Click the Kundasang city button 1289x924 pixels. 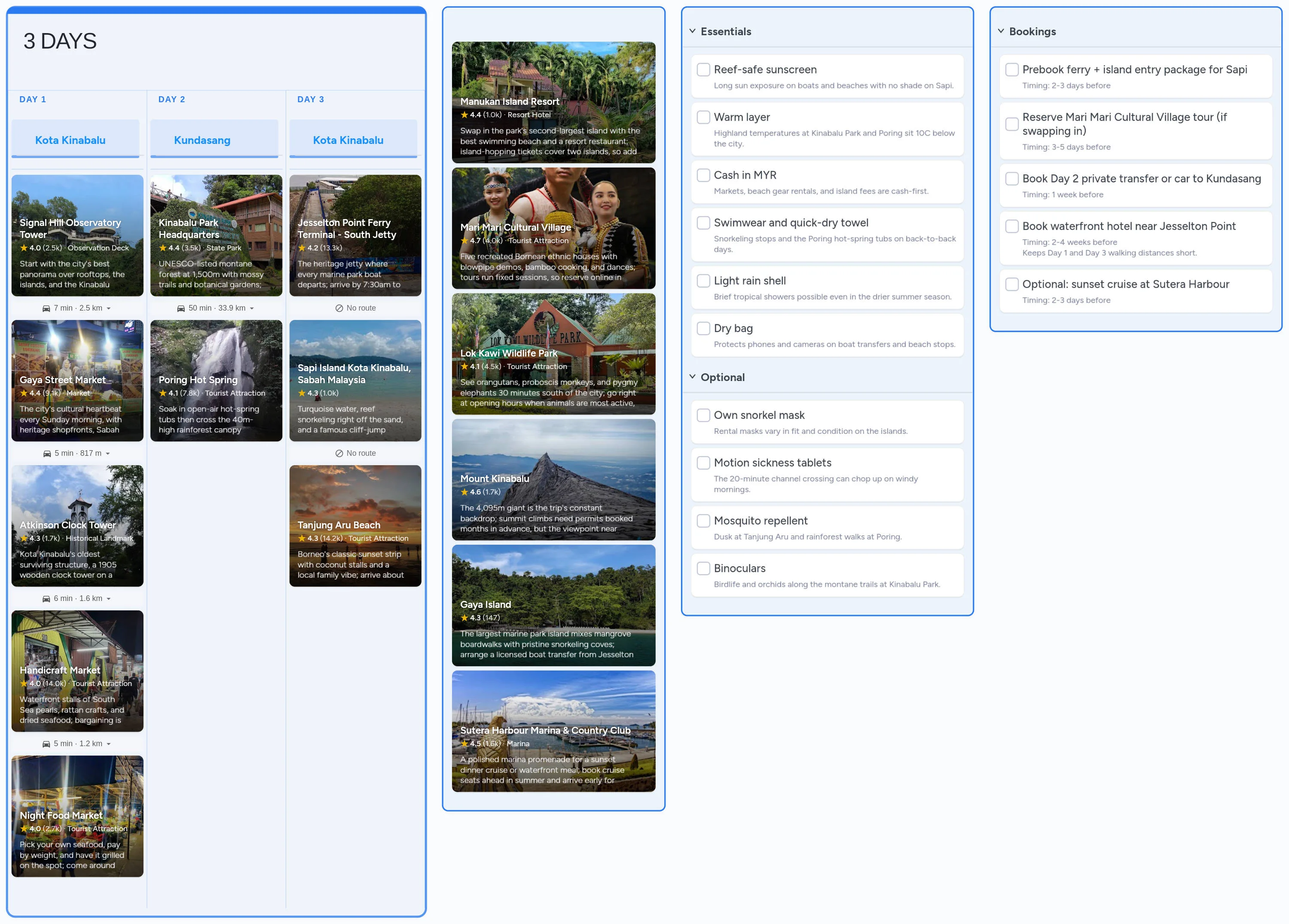[x=214, y=139]
